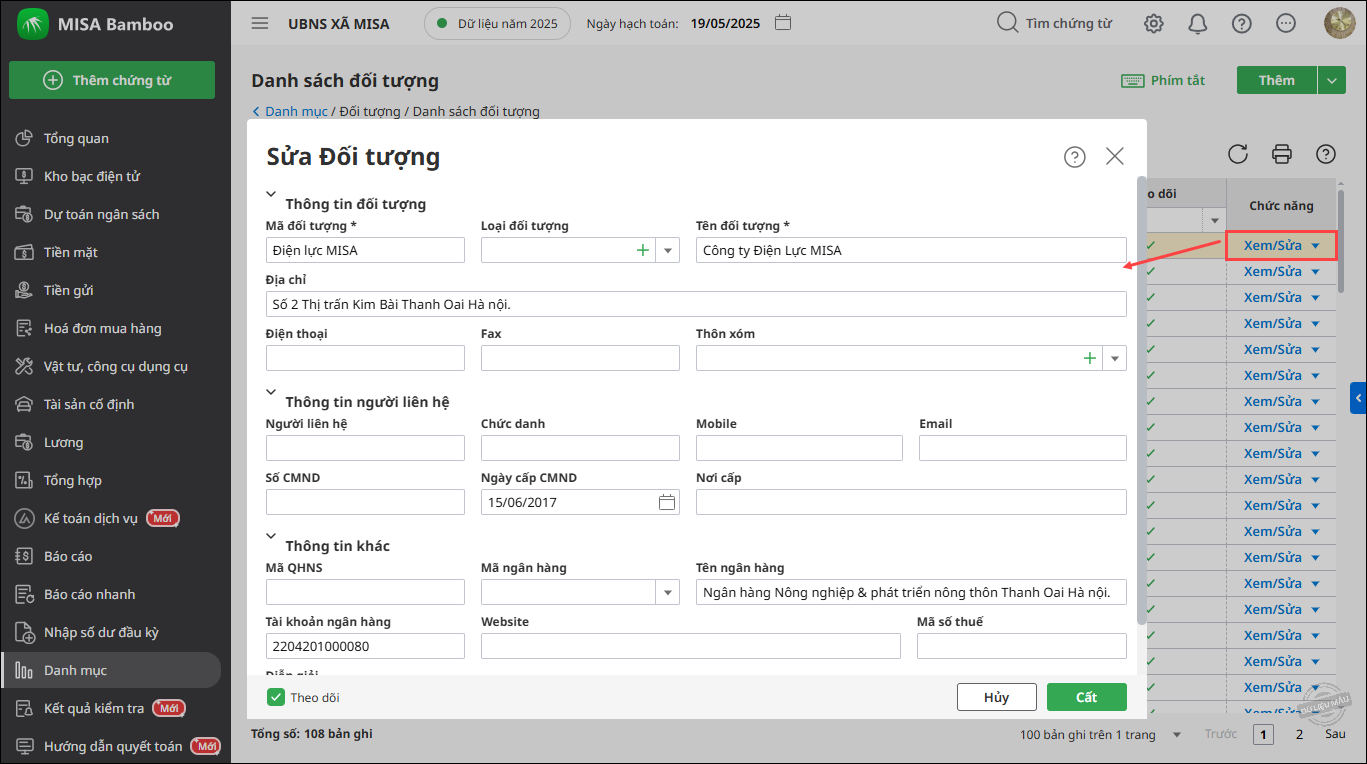Open the records per page dropdown
The height and width of the screenshot is (764, 1367).
1177,735
